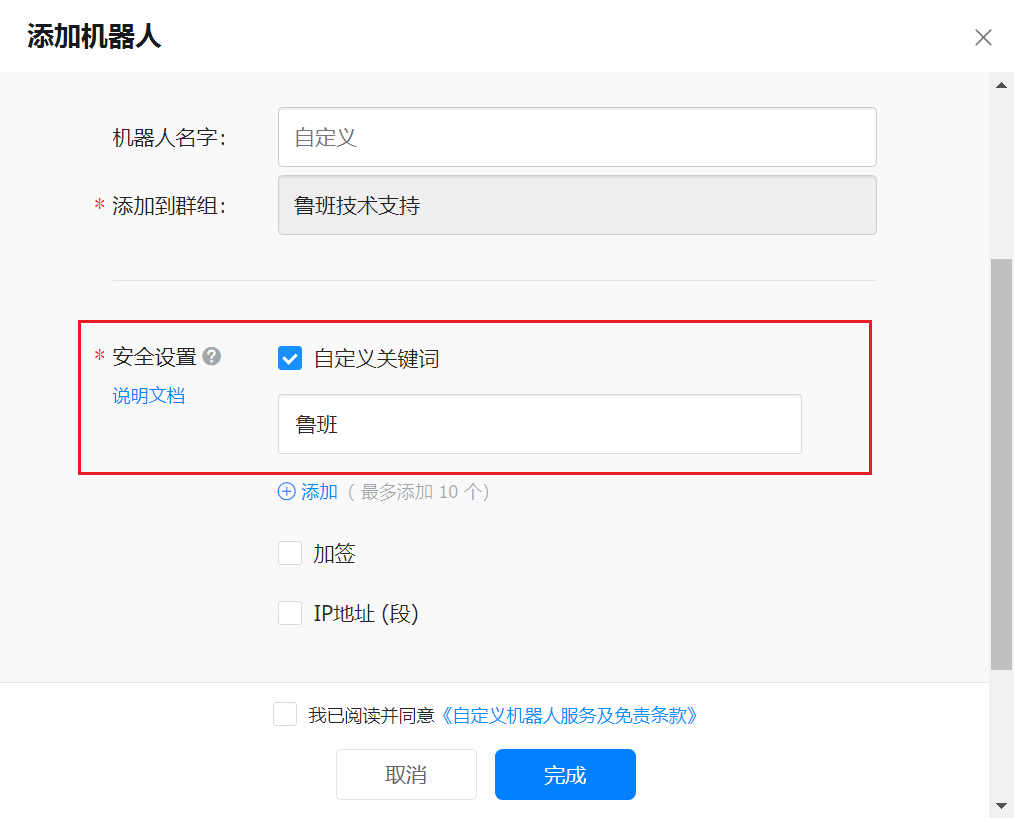Enable the IP地址 (段) checkbox
1014x818 pixels.
(x=290, y=612)
